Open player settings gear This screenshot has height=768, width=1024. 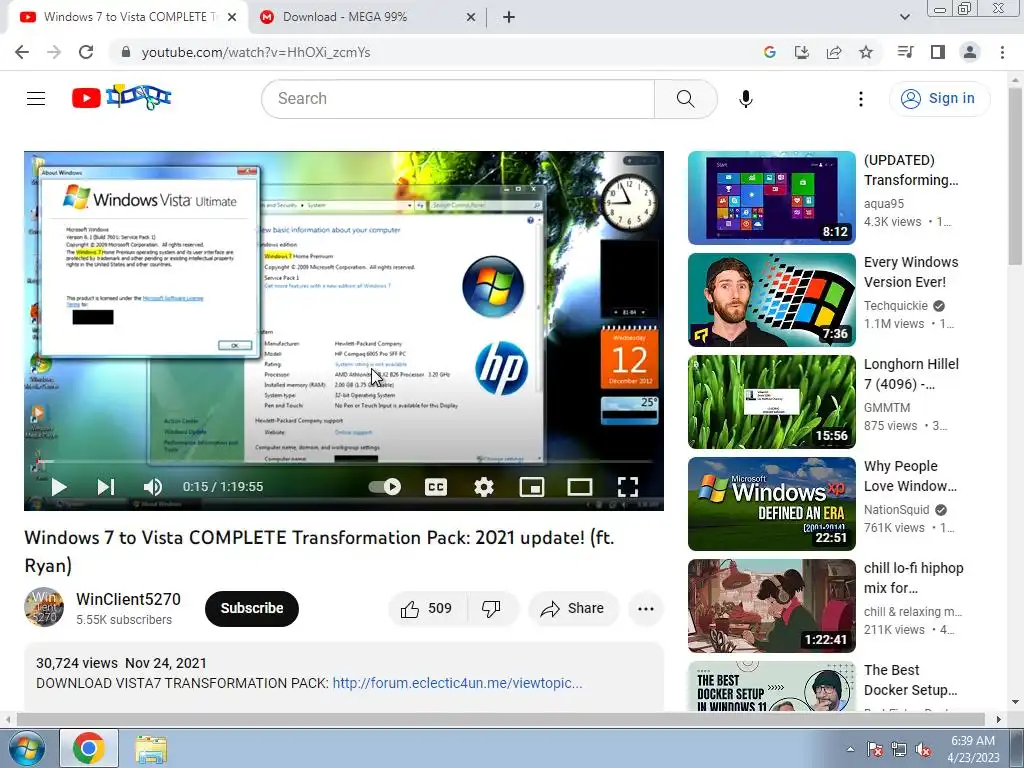483,487
